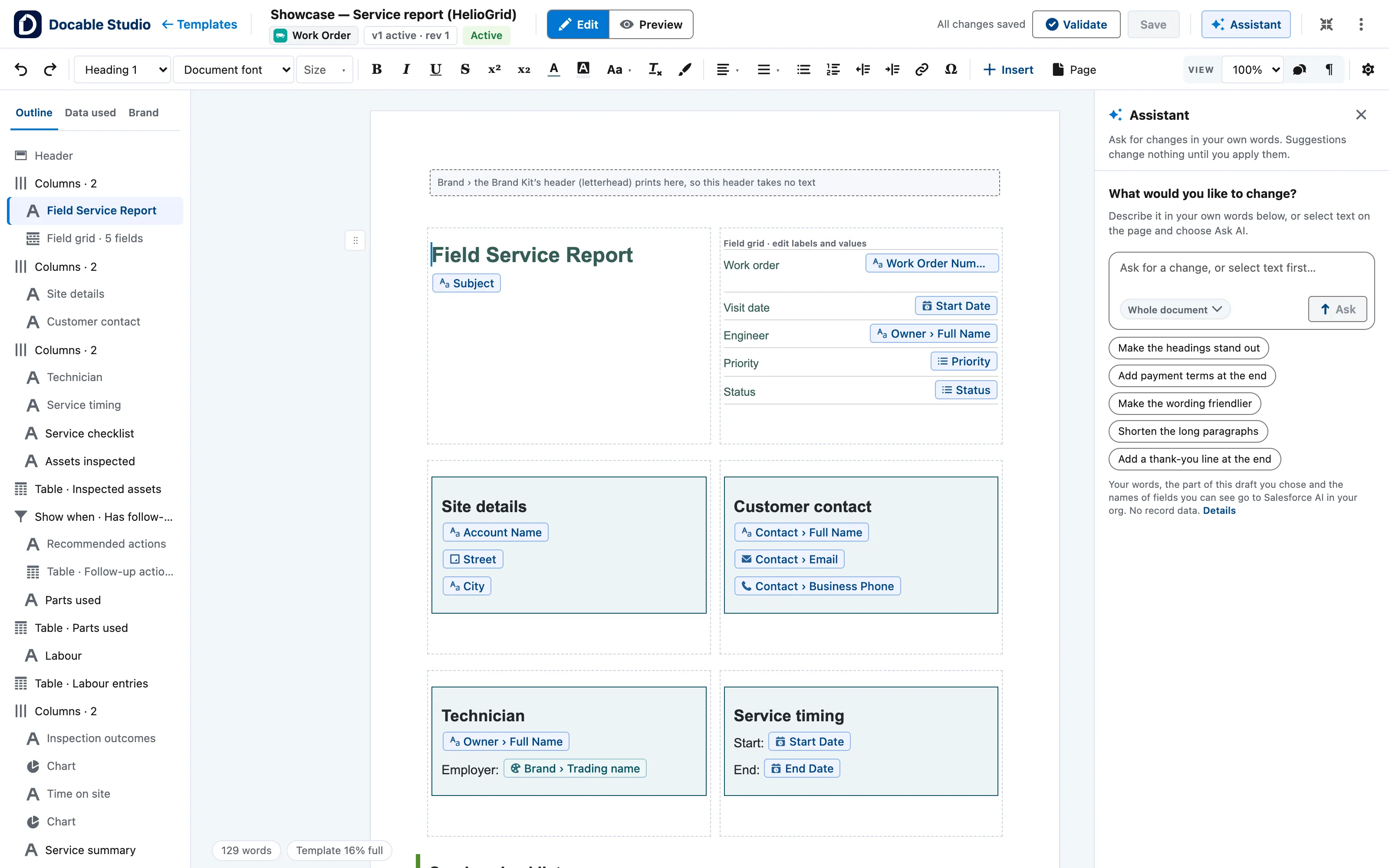Toggle paragraph marks display
The image size is (1389, 868).
1329,69
